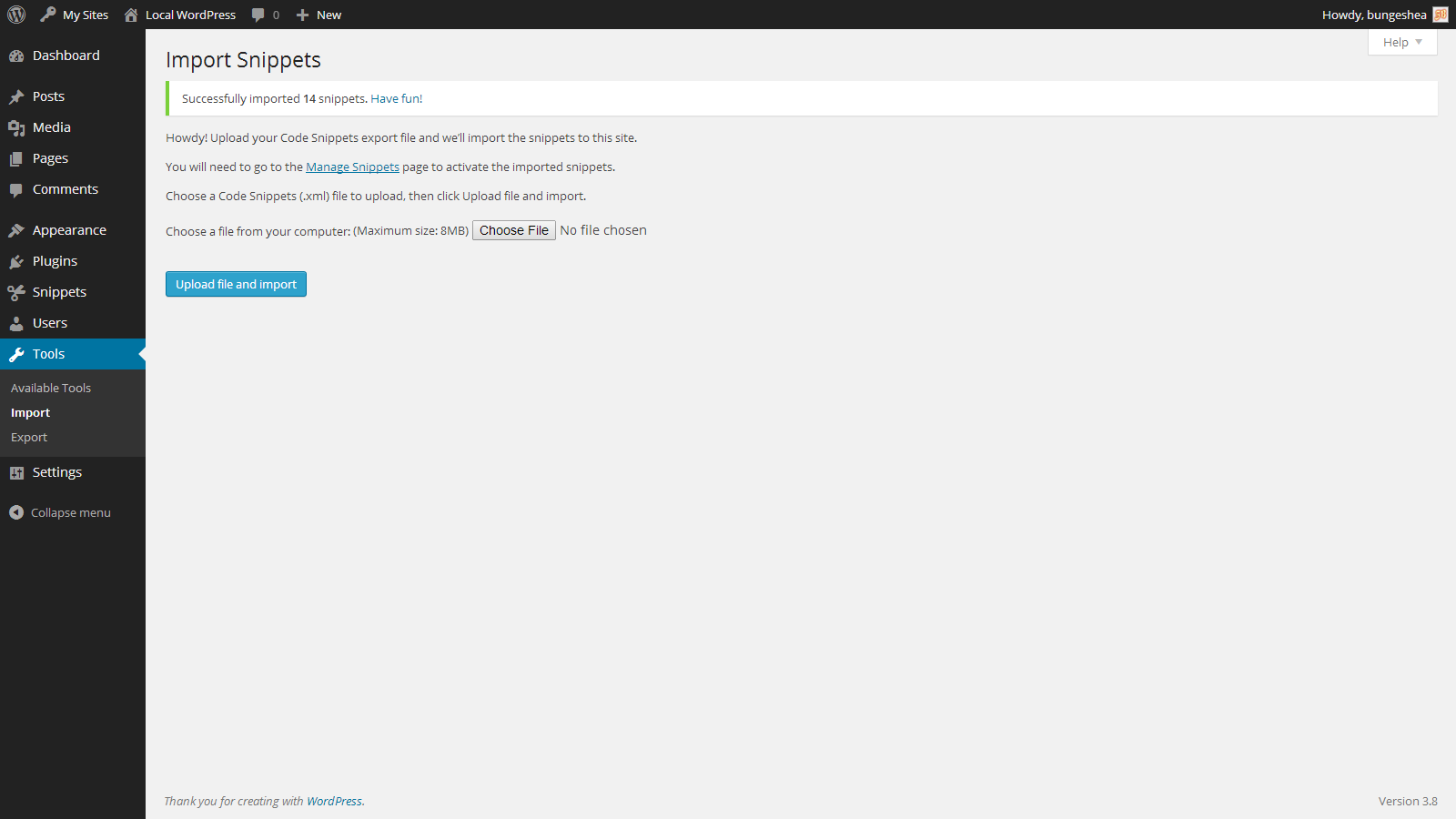Click the Comments speech bubble sidebar icon
1456x819 pixels.
click(16, 189)
